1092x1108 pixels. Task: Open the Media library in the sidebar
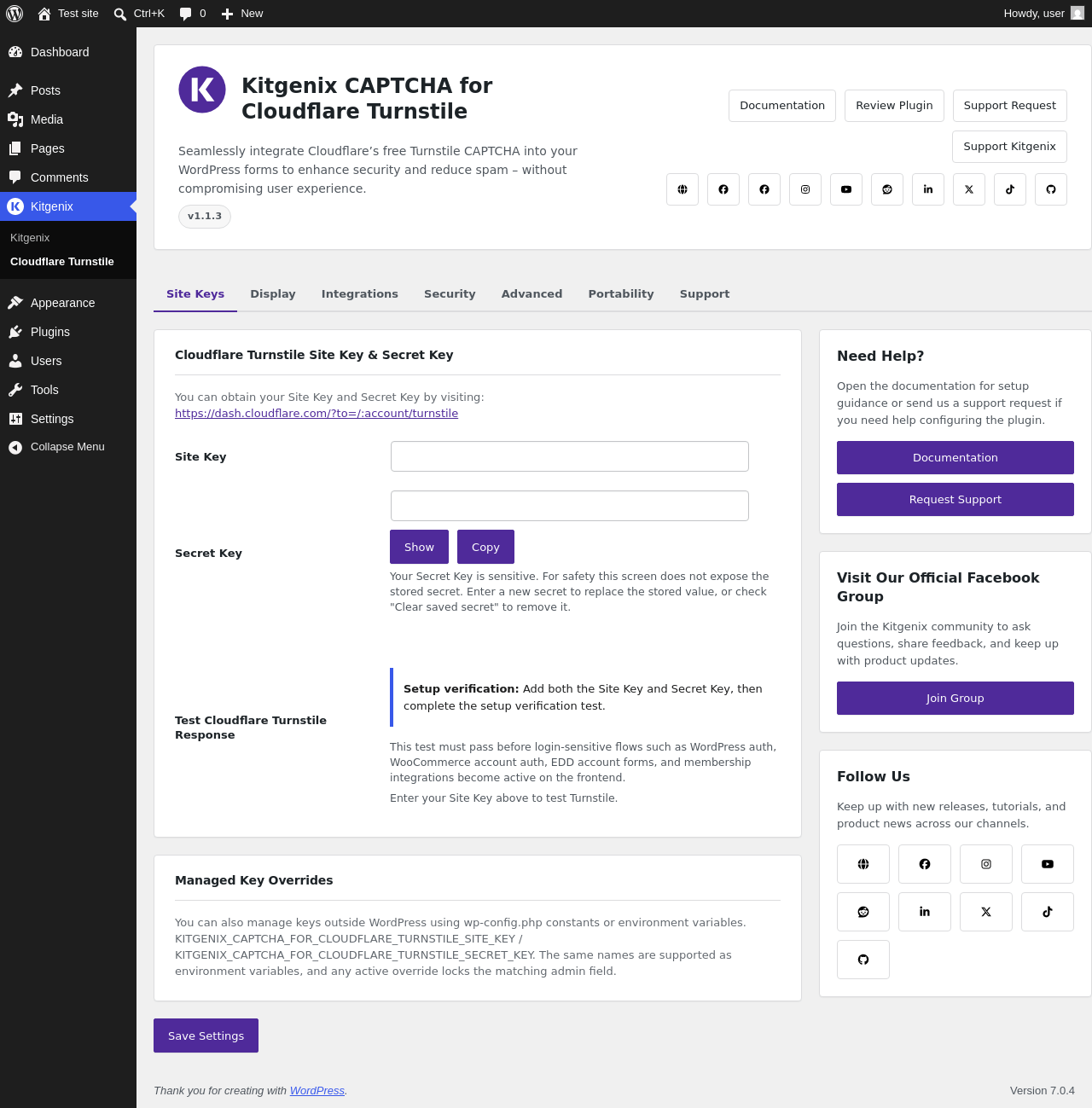pos(68,119)
